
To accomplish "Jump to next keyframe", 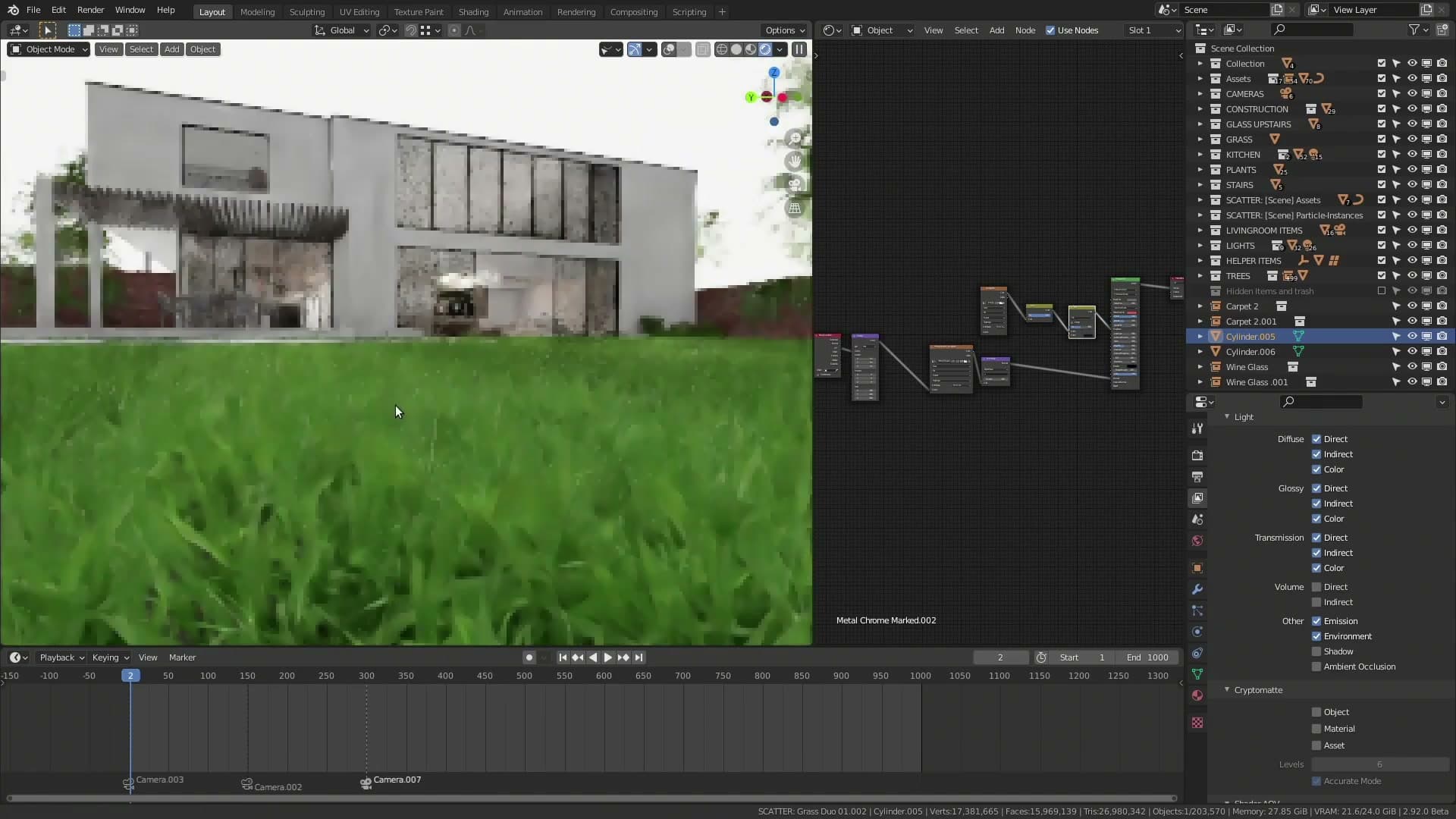I will [623, 657].
